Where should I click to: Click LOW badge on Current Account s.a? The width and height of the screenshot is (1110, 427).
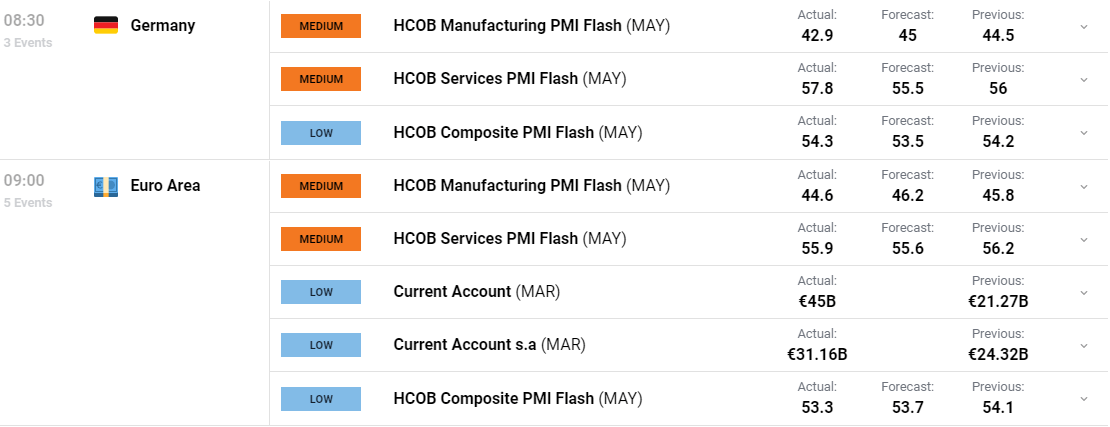321,345
